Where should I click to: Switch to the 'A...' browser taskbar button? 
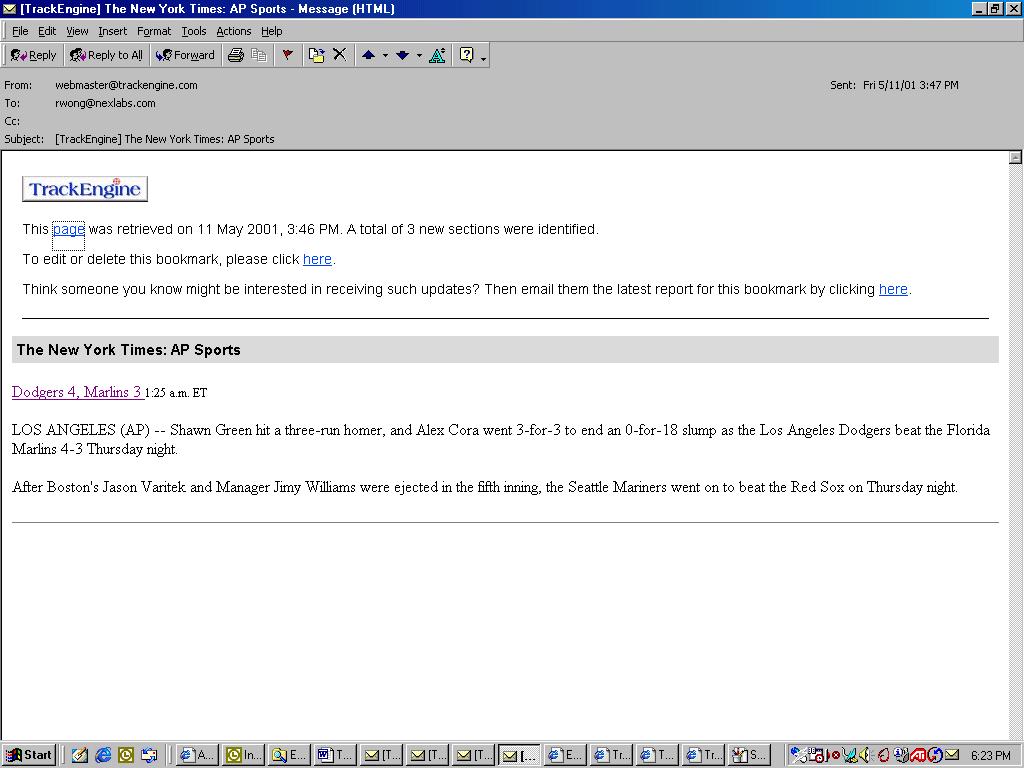coord(197,755)
